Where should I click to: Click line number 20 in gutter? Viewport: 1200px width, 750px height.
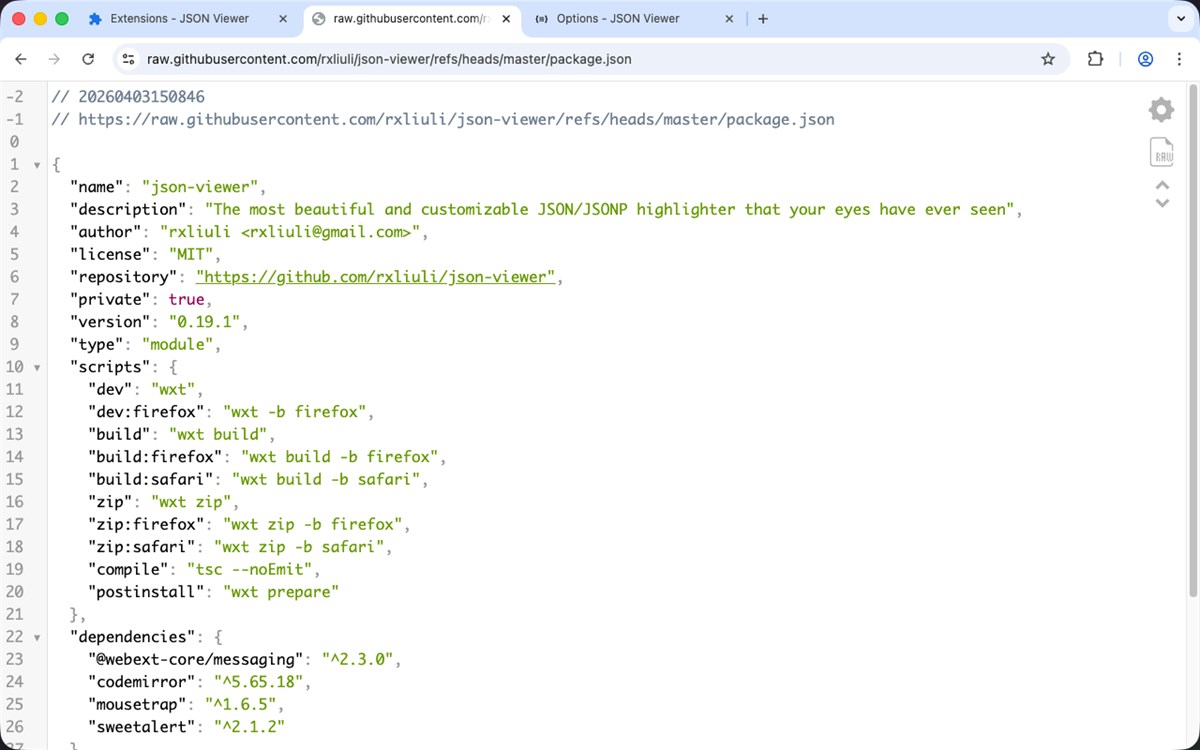[14, 592]
